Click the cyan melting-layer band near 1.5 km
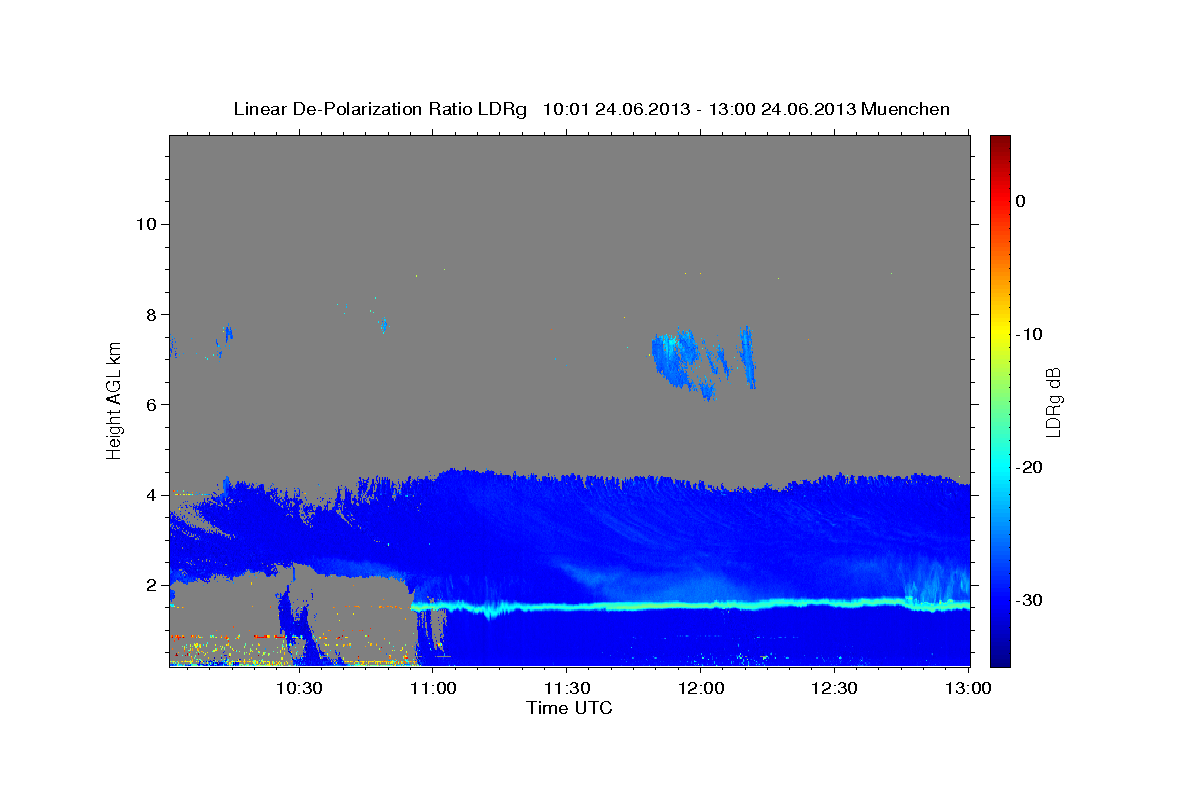The height and width of the screenshot is (800, 1200). 690,606
